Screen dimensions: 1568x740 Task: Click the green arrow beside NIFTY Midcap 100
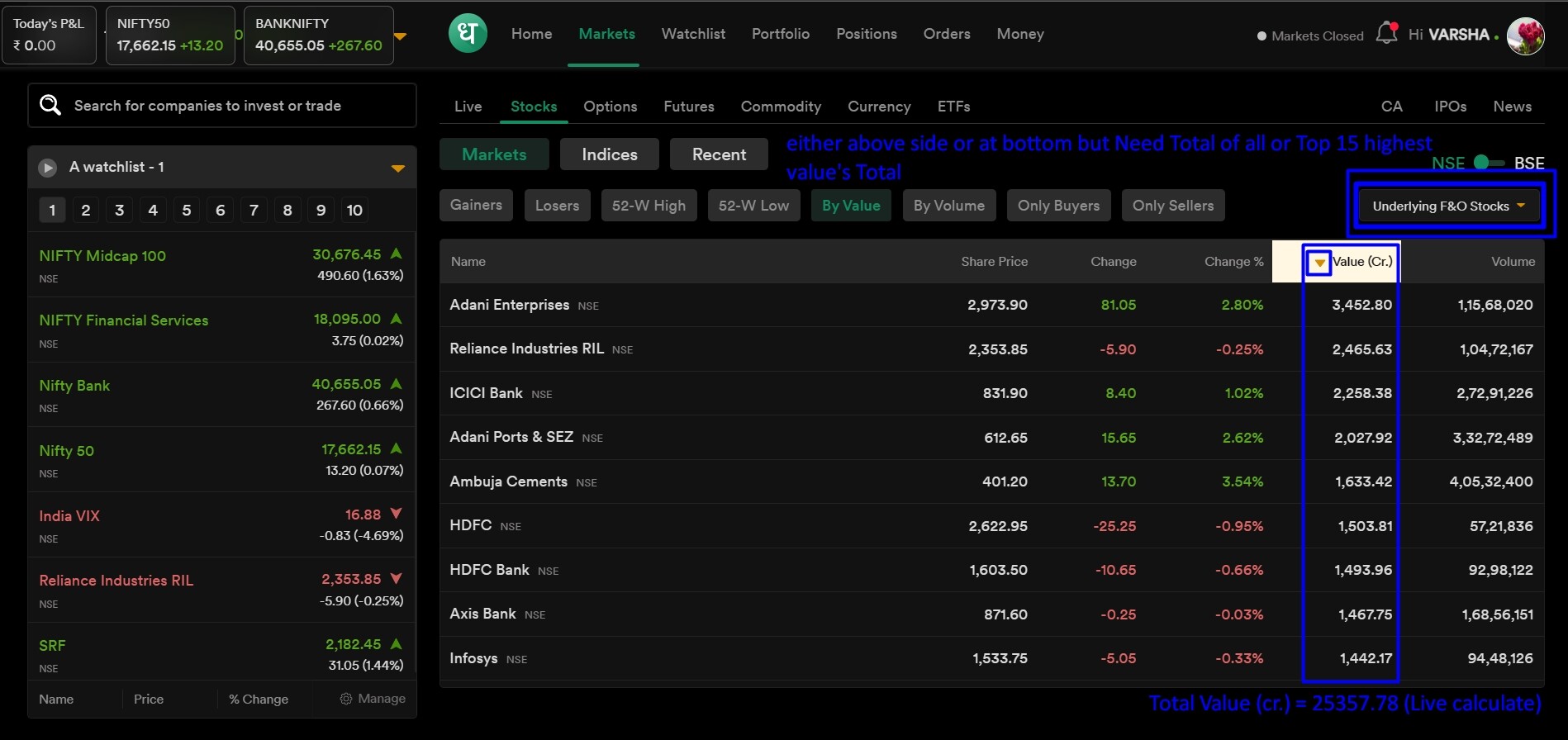click(397, 254)
